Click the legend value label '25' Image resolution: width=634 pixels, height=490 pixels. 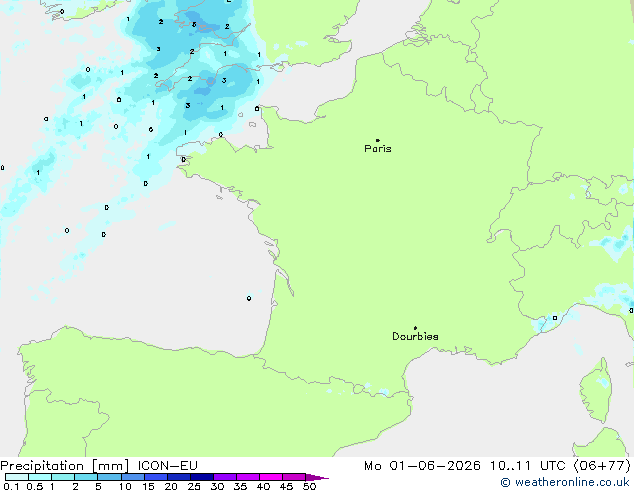pos(194,486)
